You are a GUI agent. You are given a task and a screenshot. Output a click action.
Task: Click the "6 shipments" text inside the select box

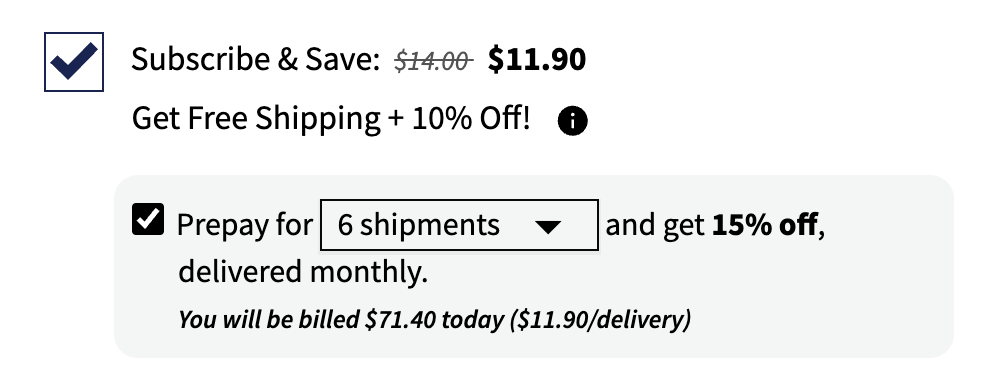(x=419, y=225)
